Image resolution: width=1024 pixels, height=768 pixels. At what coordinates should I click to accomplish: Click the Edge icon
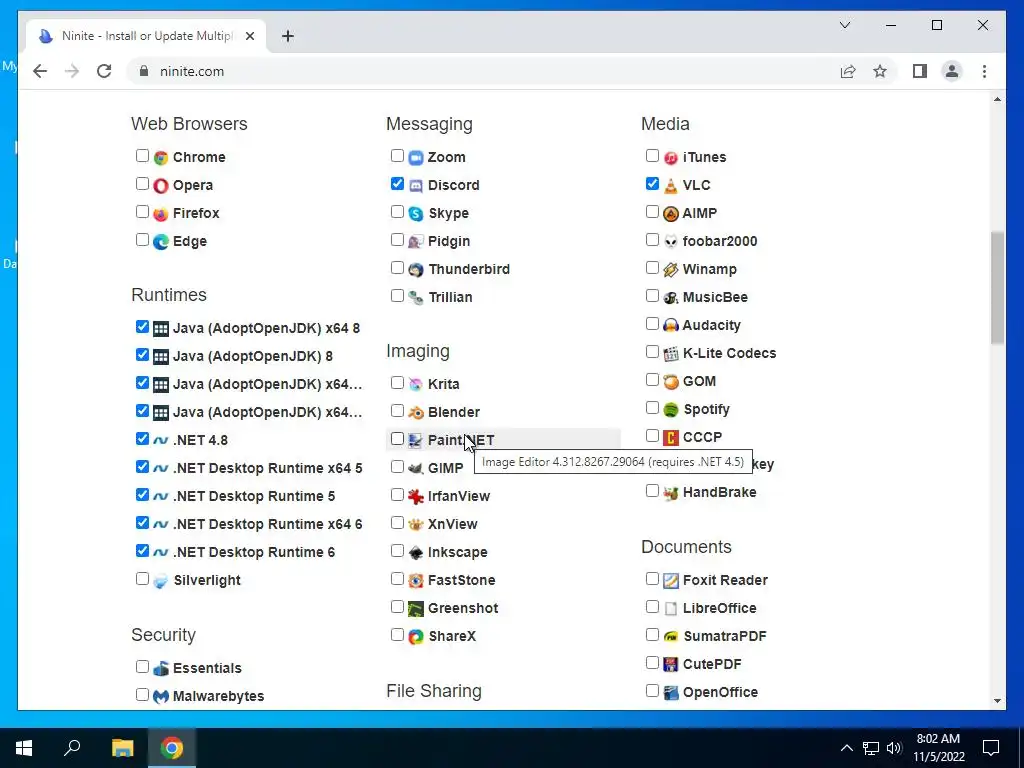tap(161, 242)
